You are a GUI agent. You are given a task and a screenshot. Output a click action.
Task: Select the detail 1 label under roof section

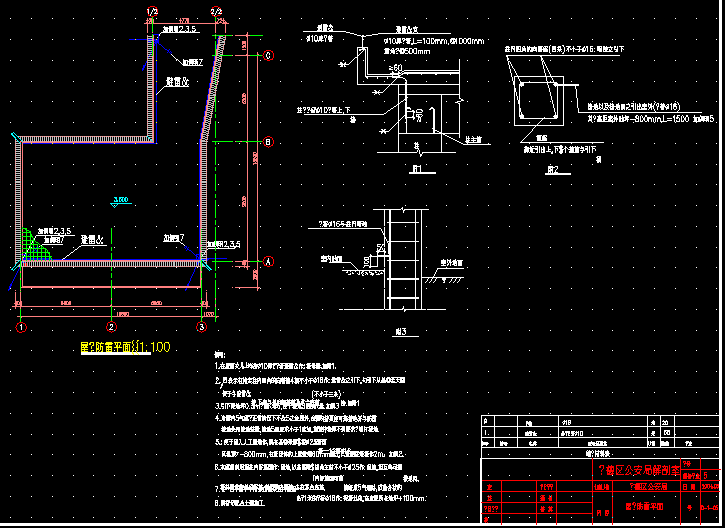tap(416, 170)
